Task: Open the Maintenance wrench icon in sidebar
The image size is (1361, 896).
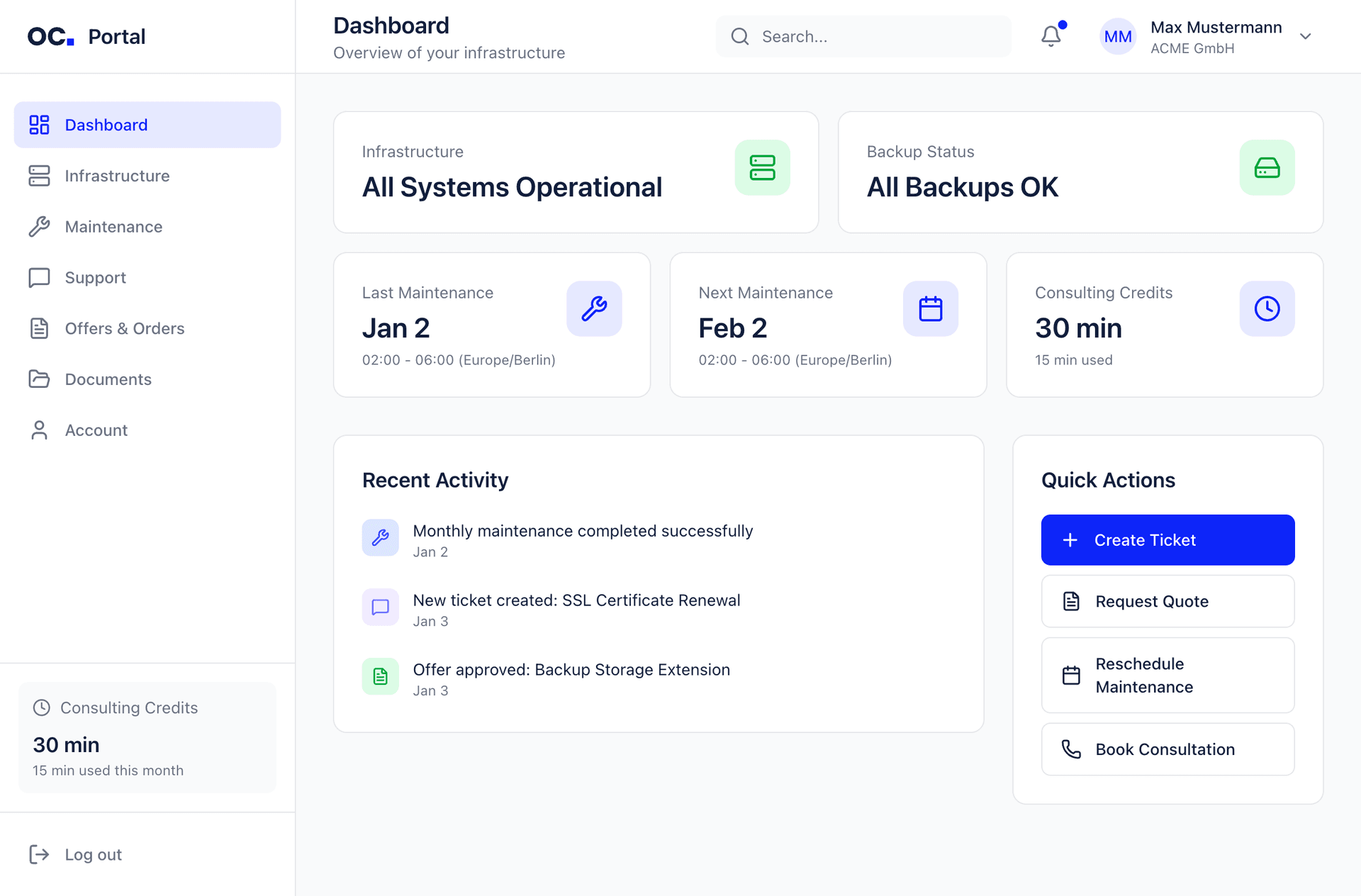Action: [x=39, y=227]
